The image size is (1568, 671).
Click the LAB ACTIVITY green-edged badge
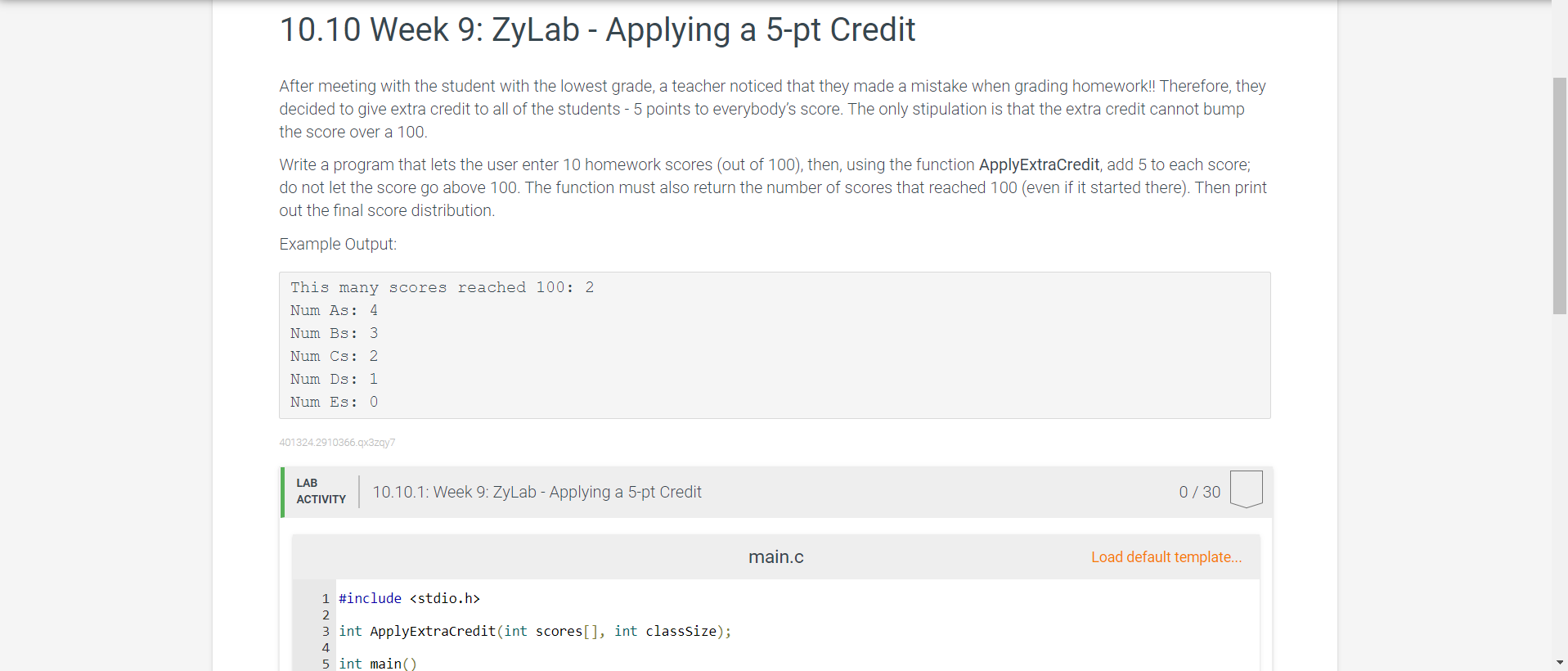[320, 491]
